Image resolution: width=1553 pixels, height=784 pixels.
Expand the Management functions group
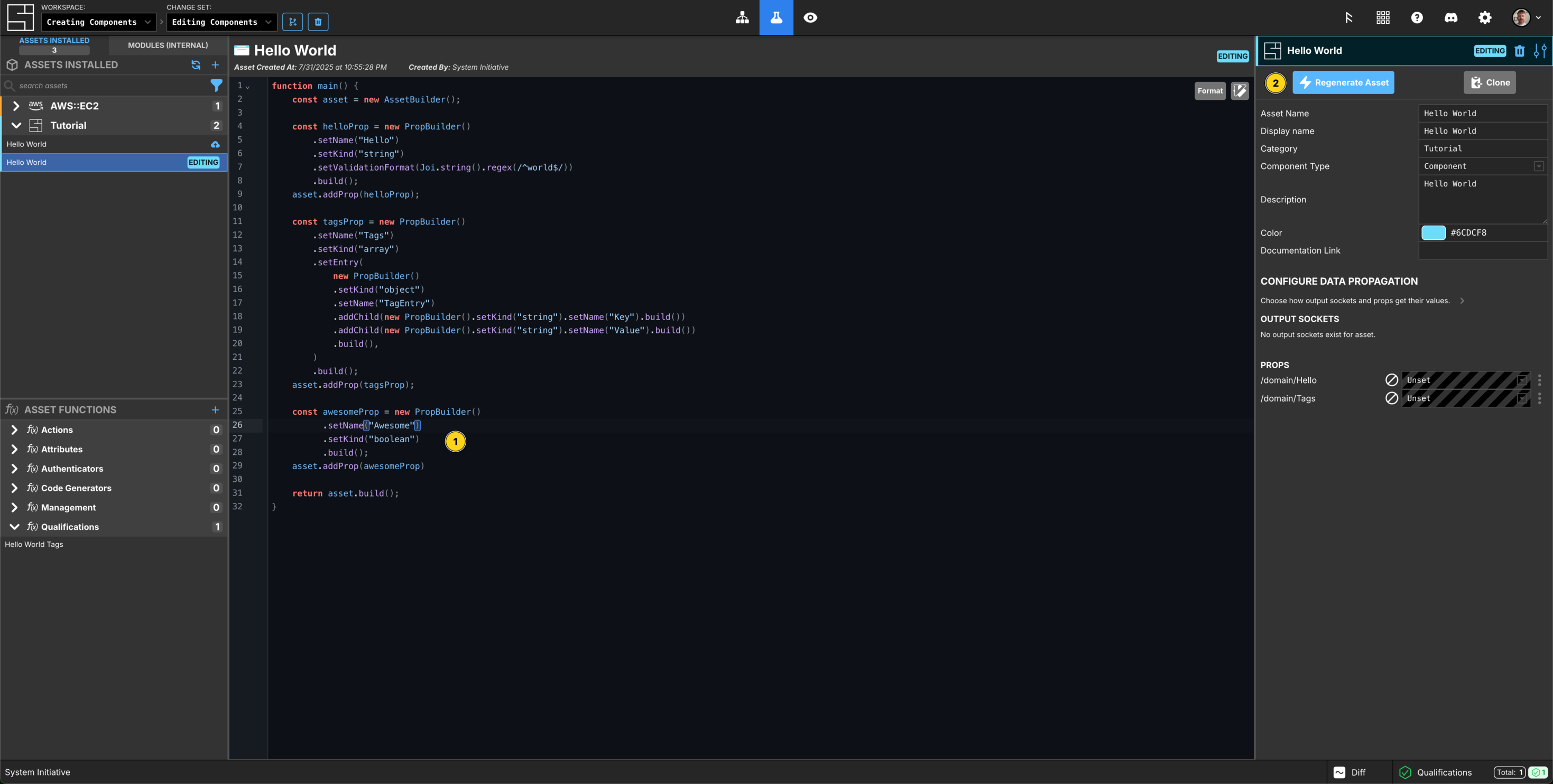(x=14, y=507)
